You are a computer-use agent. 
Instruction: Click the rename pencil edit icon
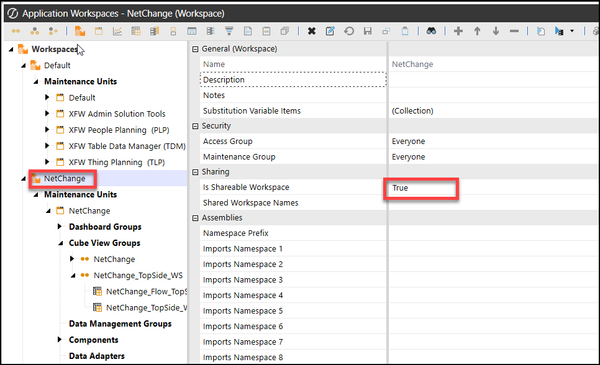coord(330,31)
